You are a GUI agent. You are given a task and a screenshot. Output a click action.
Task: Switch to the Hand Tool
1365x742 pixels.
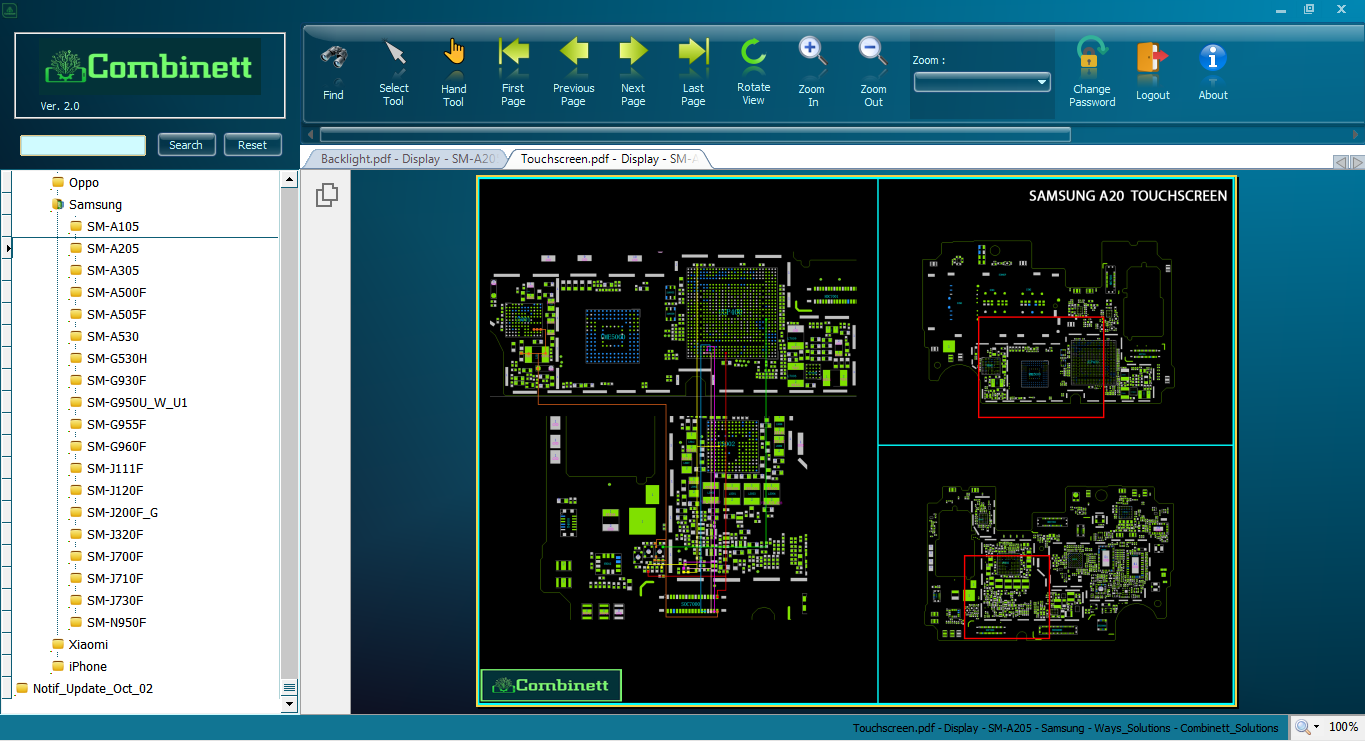(454, 72)
